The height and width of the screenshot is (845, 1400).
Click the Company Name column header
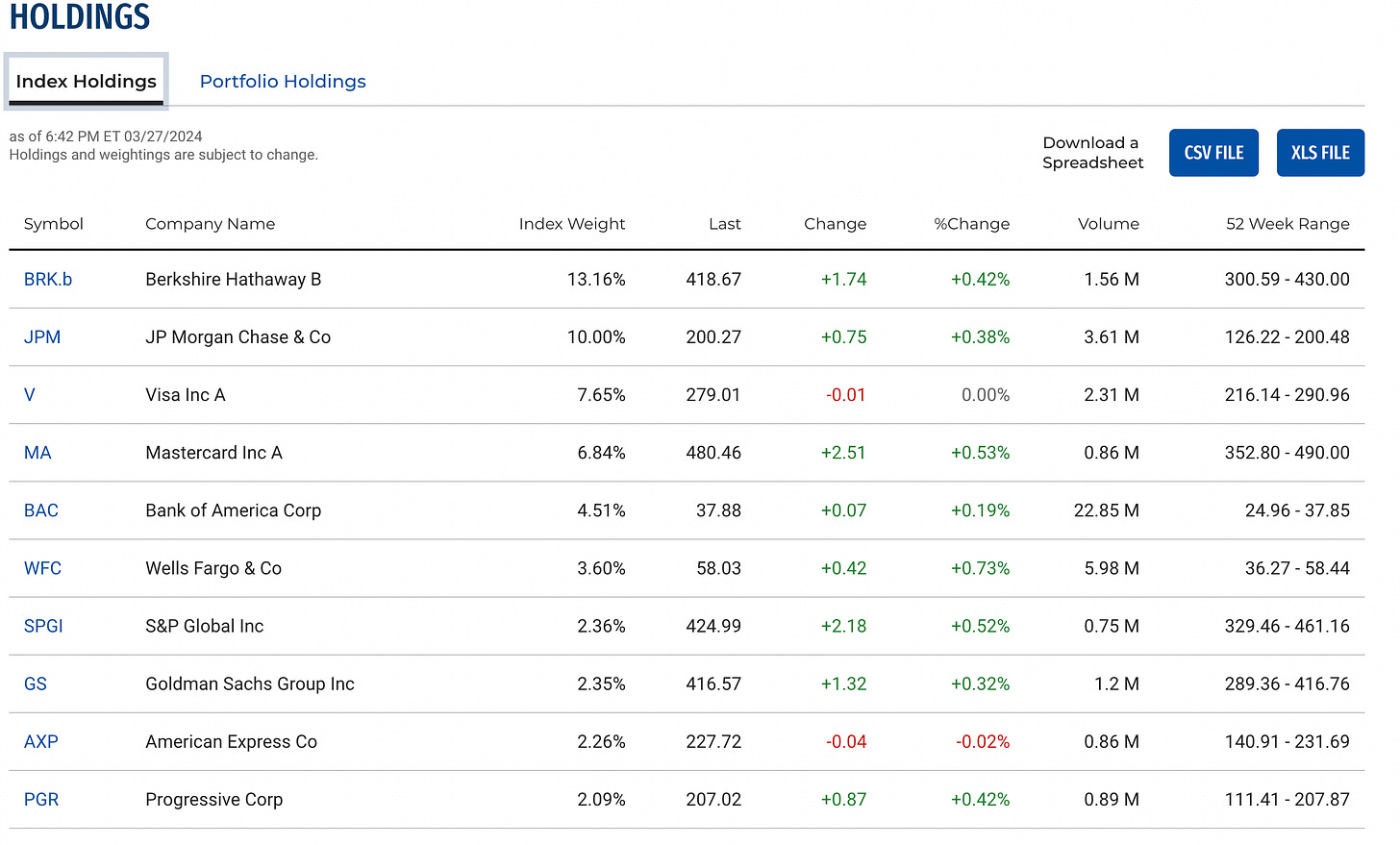pyautogui.click(x=210, y=224)
